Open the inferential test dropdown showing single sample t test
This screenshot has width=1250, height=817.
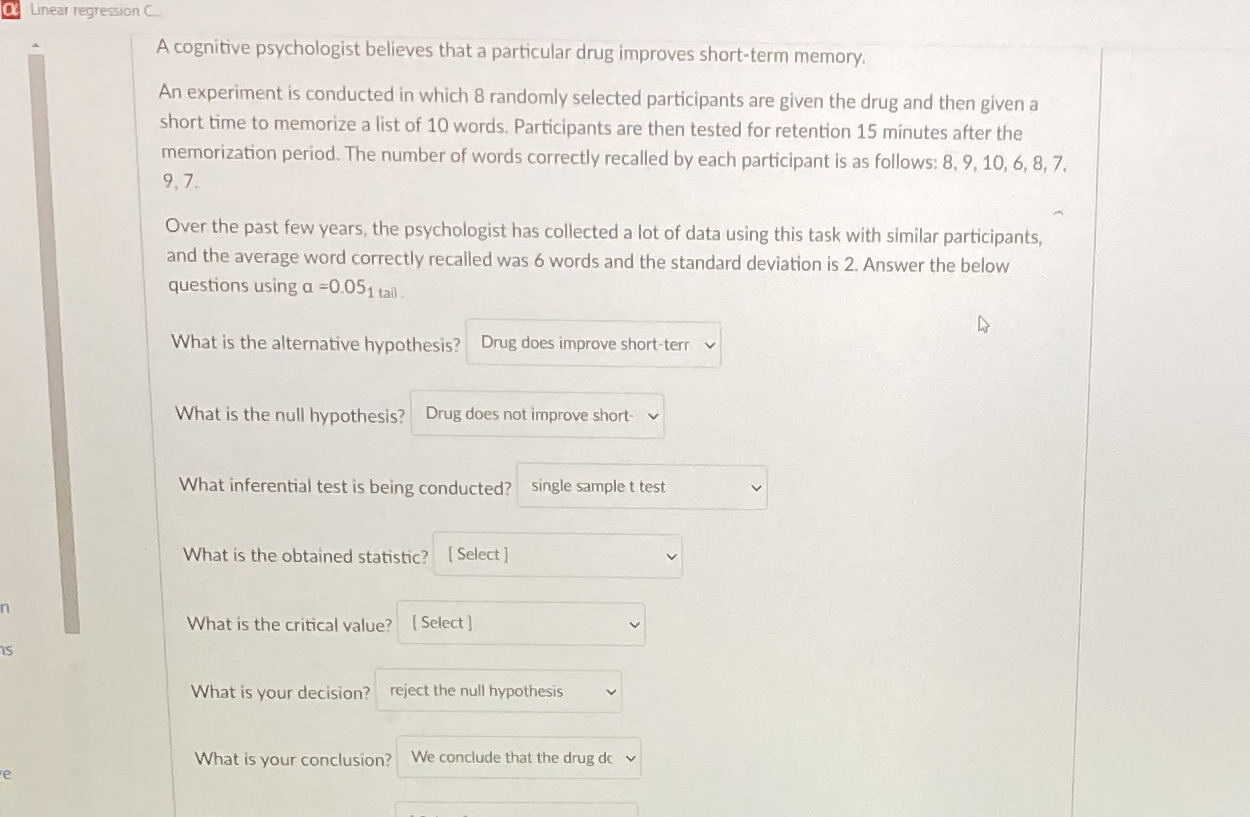[641, 487]
